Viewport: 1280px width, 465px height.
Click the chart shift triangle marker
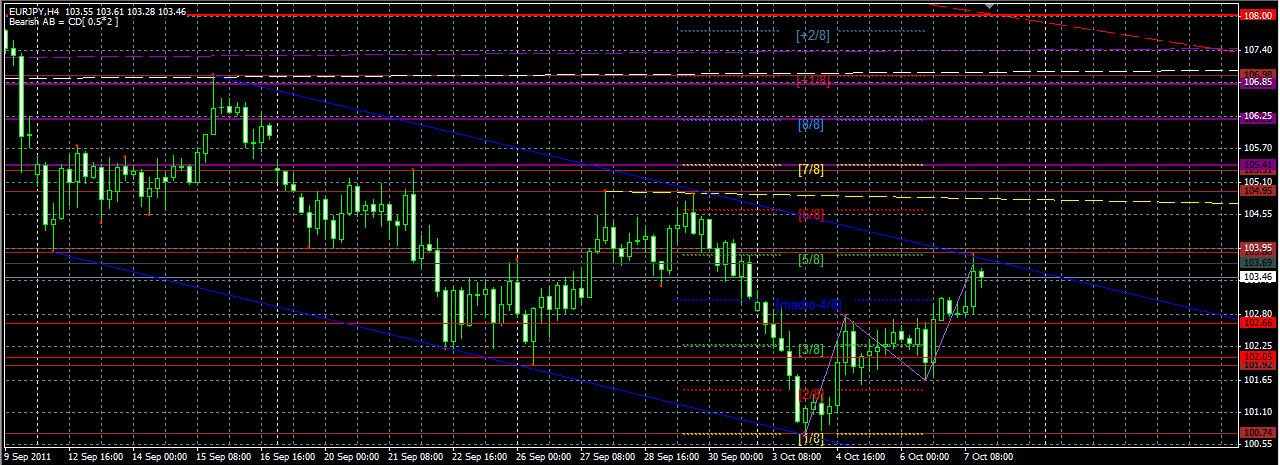990,7
